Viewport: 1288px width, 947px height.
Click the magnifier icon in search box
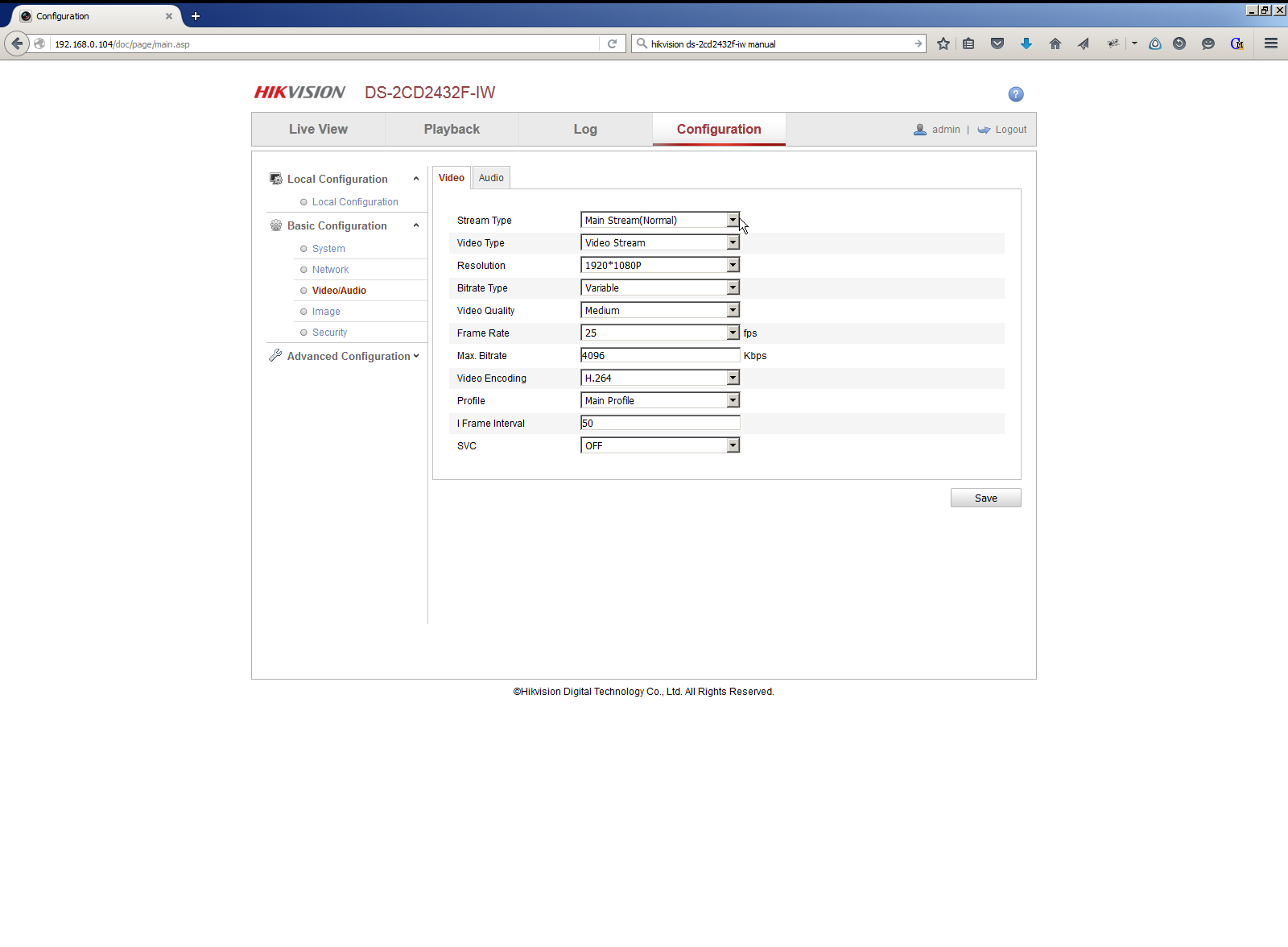[x=642, y=43]
